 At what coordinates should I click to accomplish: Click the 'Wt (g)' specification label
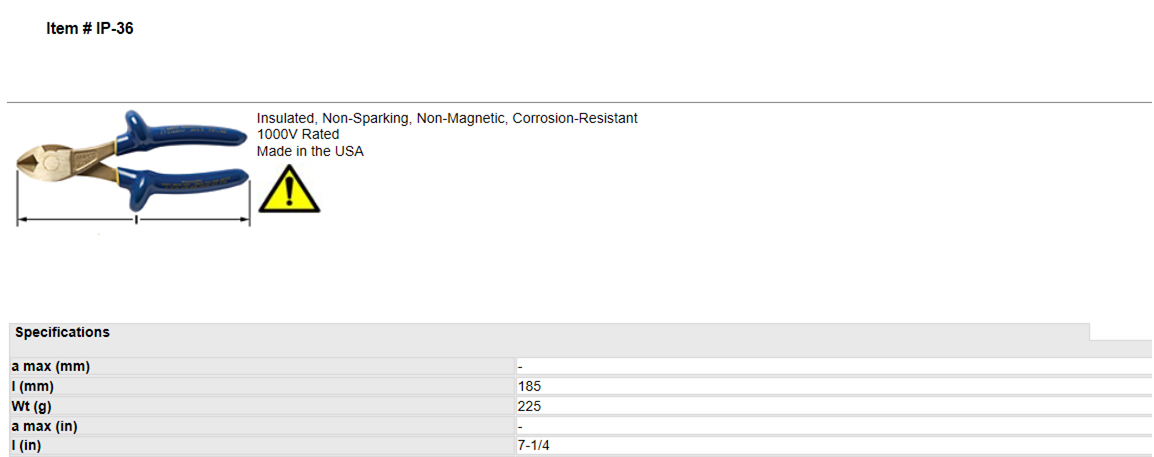tap(263, 406)
